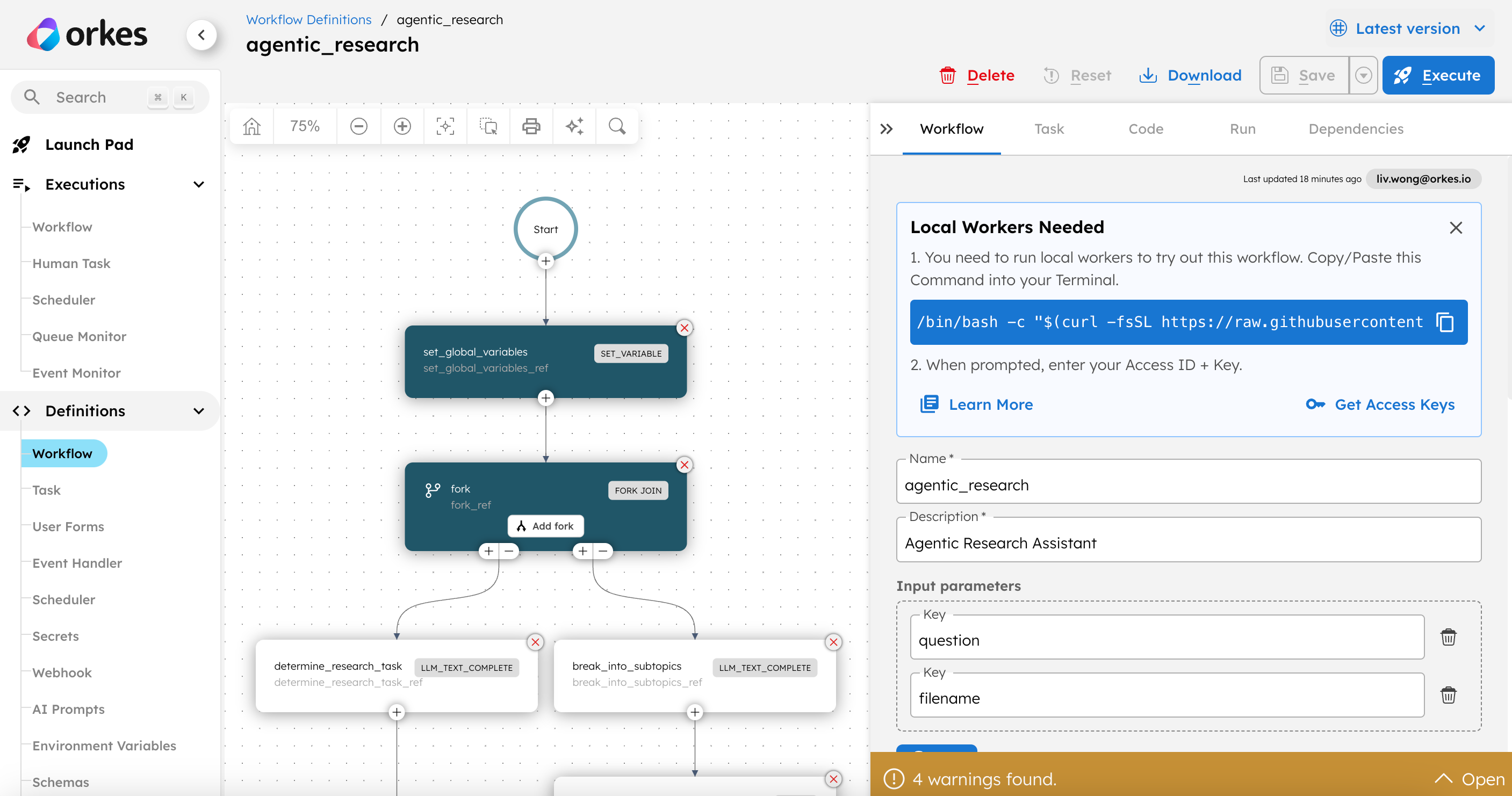
Task: Select the home reset-view icon on canvas toolbar
Action: click(x=251, y=126)
